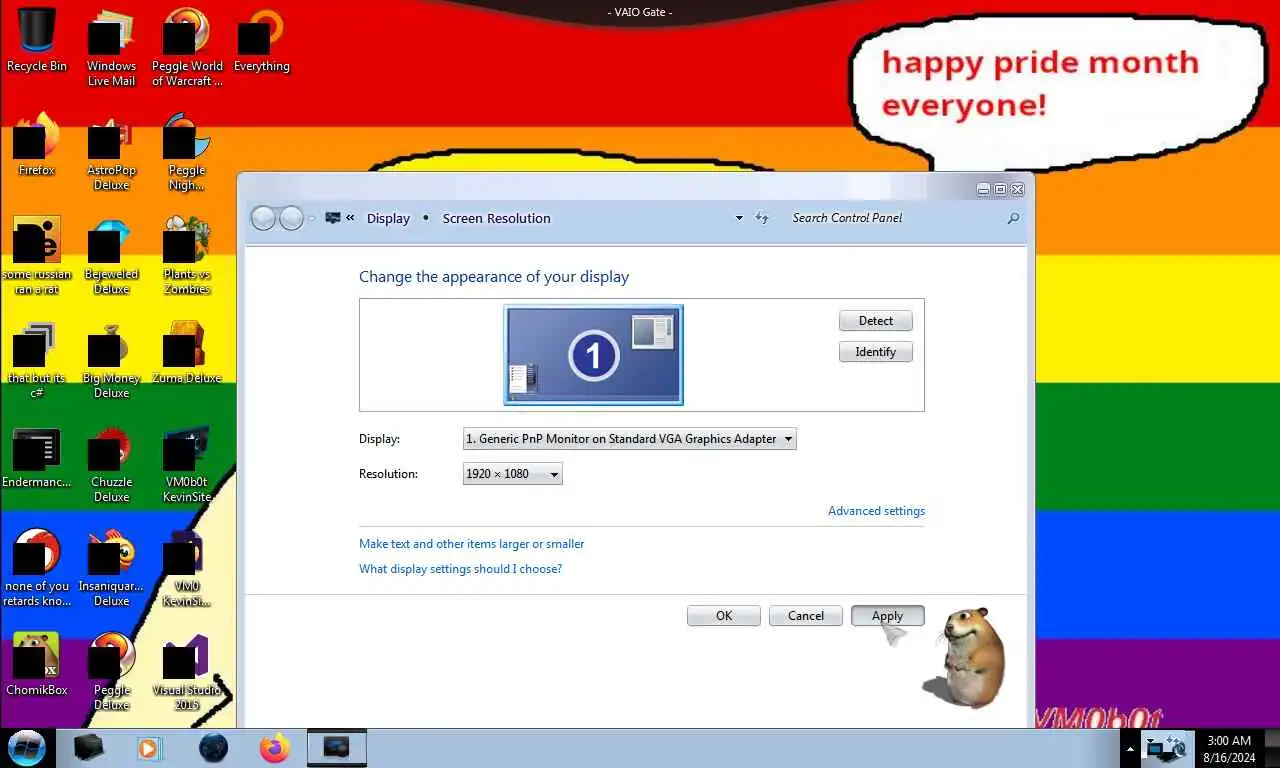Select the AstroPop Deluxe icon
The width and height of the screenshot is (1280, 768).
click(111, 152)
